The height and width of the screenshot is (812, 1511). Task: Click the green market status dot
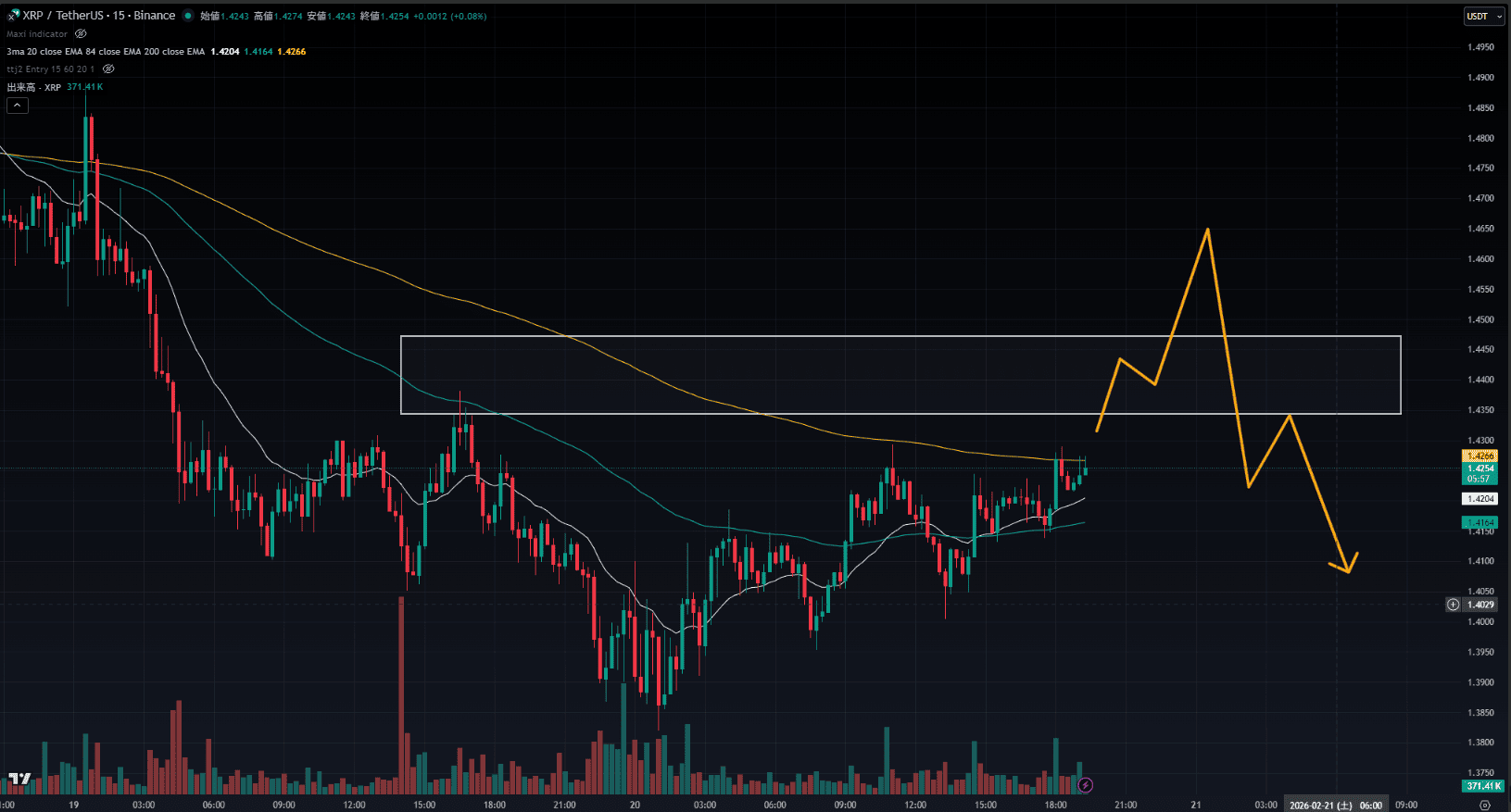[188, 16]
